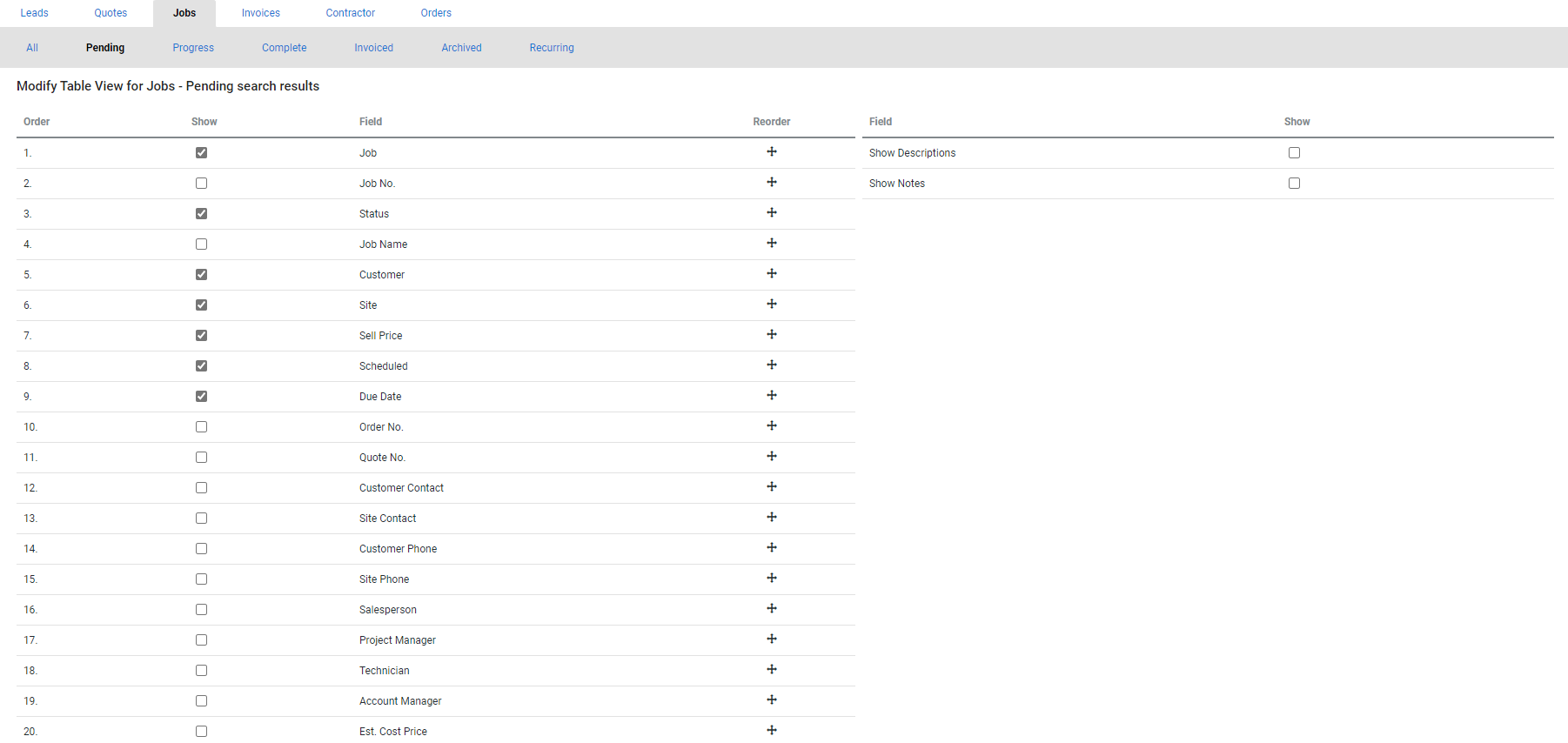1568x743 pixels.
Task: Open the Invoices tab
Action: coord(261,13)
